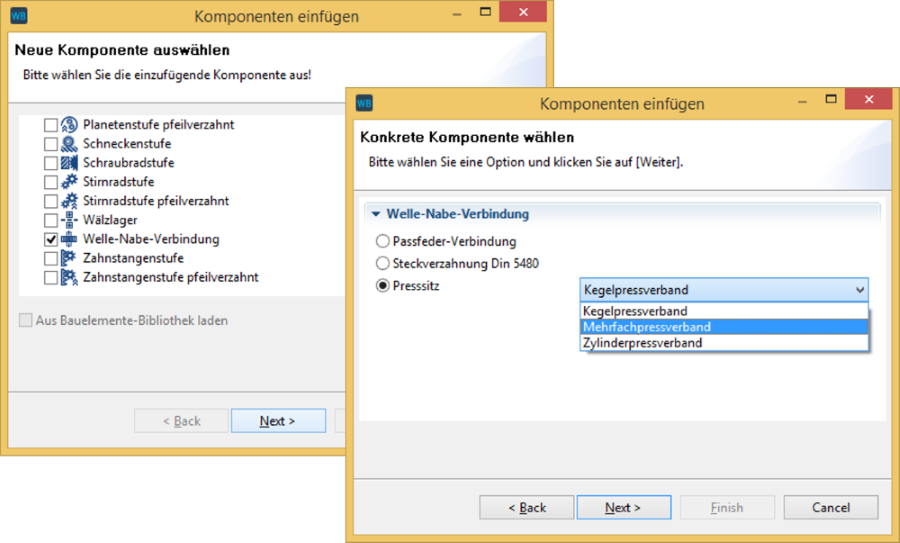Tick the Wälzlager checkbox
The height and width of the screenshot is (543, 900).
pyautogui.click(x=50, y=220)
